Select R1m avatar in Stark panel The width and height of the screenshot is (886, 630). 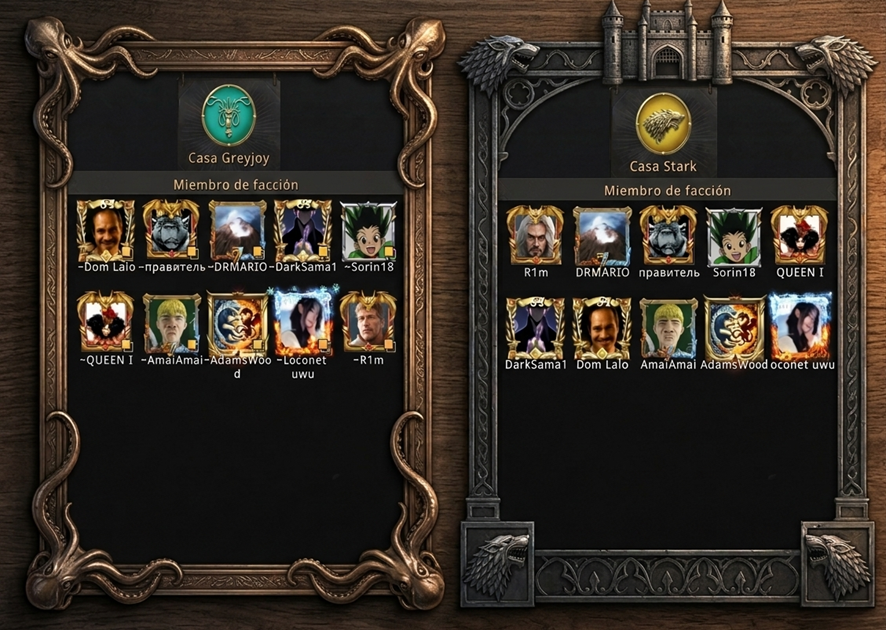(x=535, y=236)
